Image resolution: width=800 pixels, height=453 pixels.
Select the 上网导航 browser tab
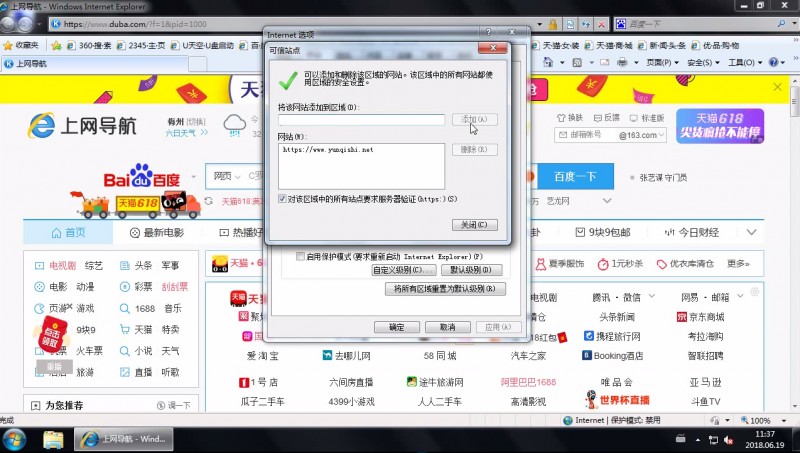94,64
